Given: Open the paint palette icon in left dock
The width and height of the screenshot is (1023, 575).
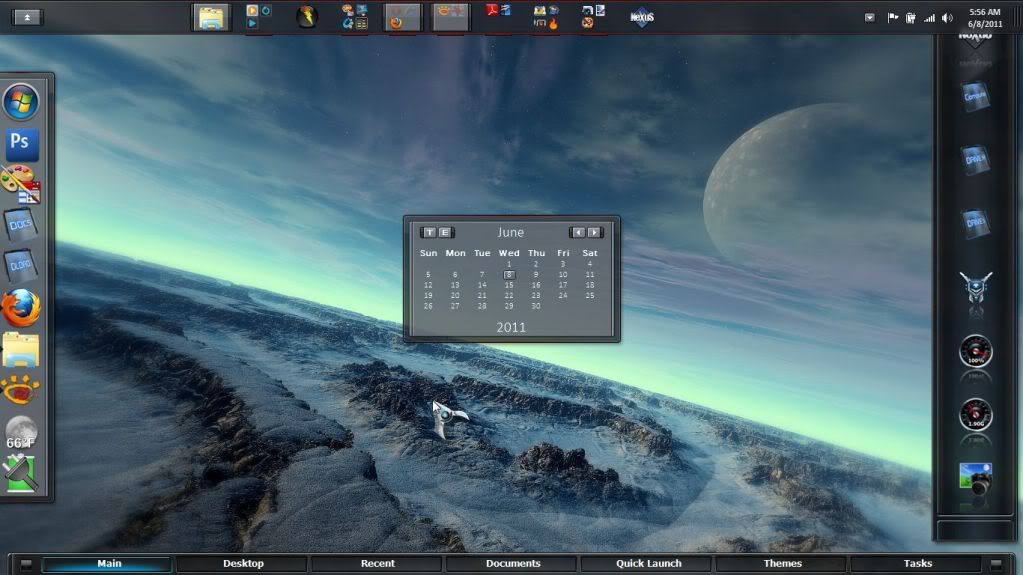Looking at the screenshot, I should [21, 184].
